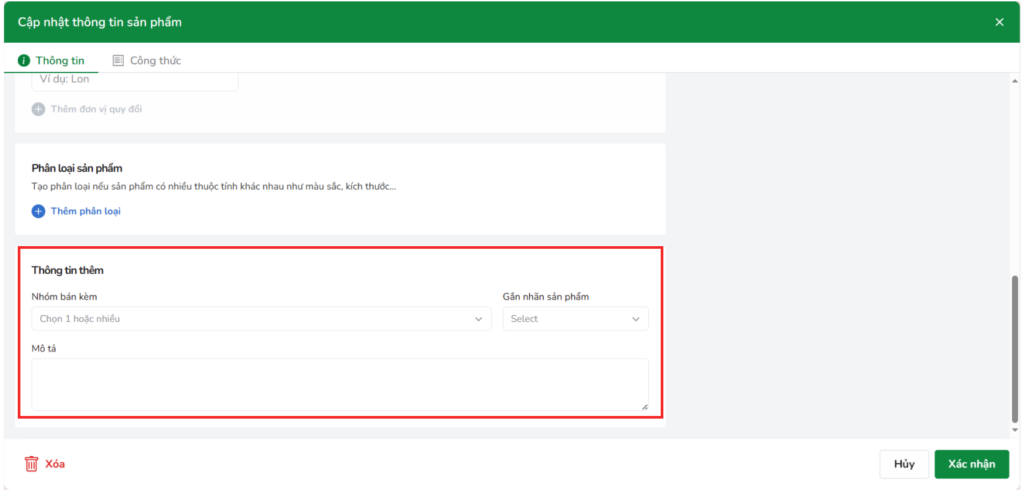Switch to the Thông tin tab

point(52,61)
